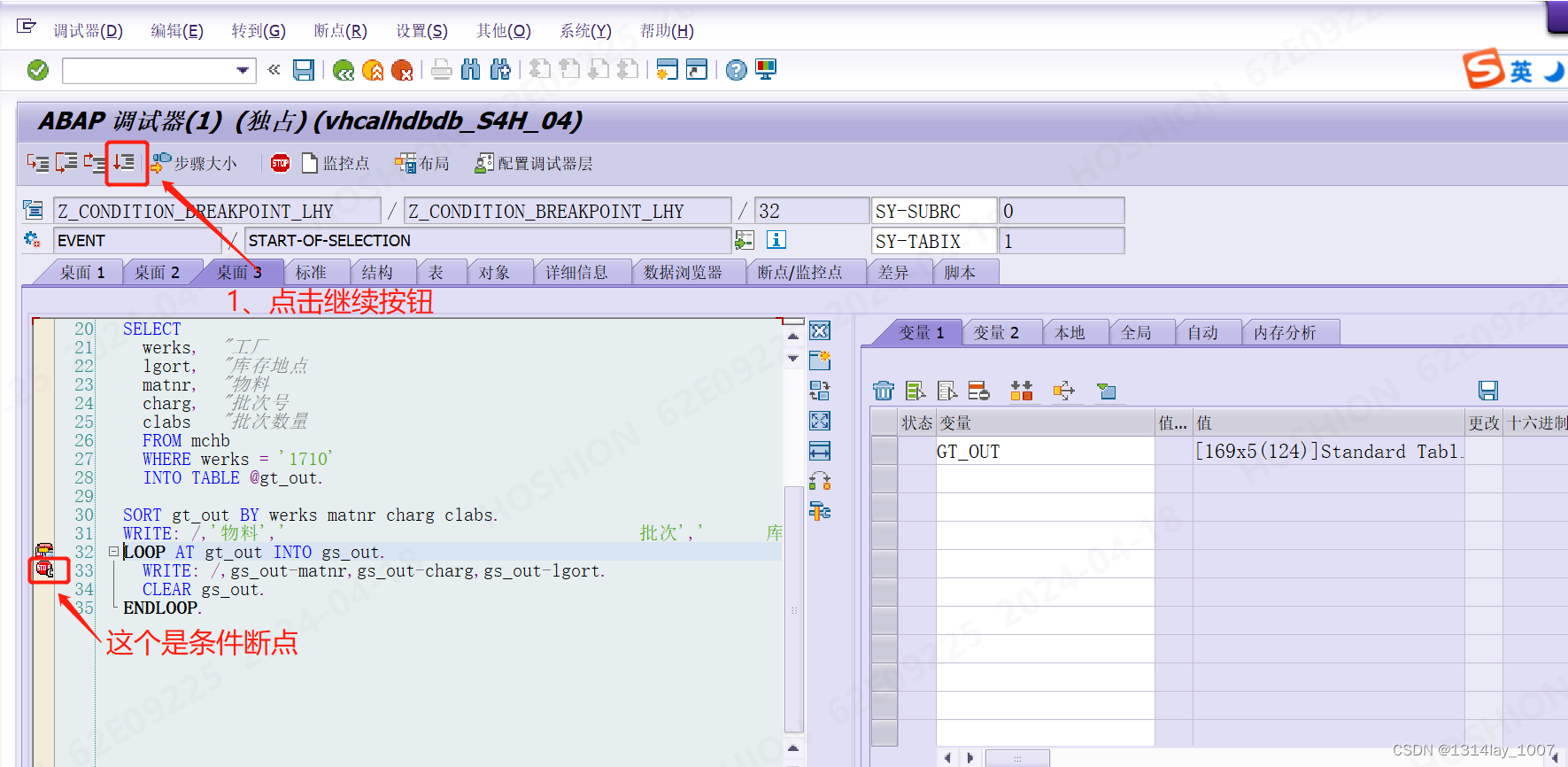The image size is (1568, 767).
Task: Open the 断点(R) menu
Action: [340, 31]
